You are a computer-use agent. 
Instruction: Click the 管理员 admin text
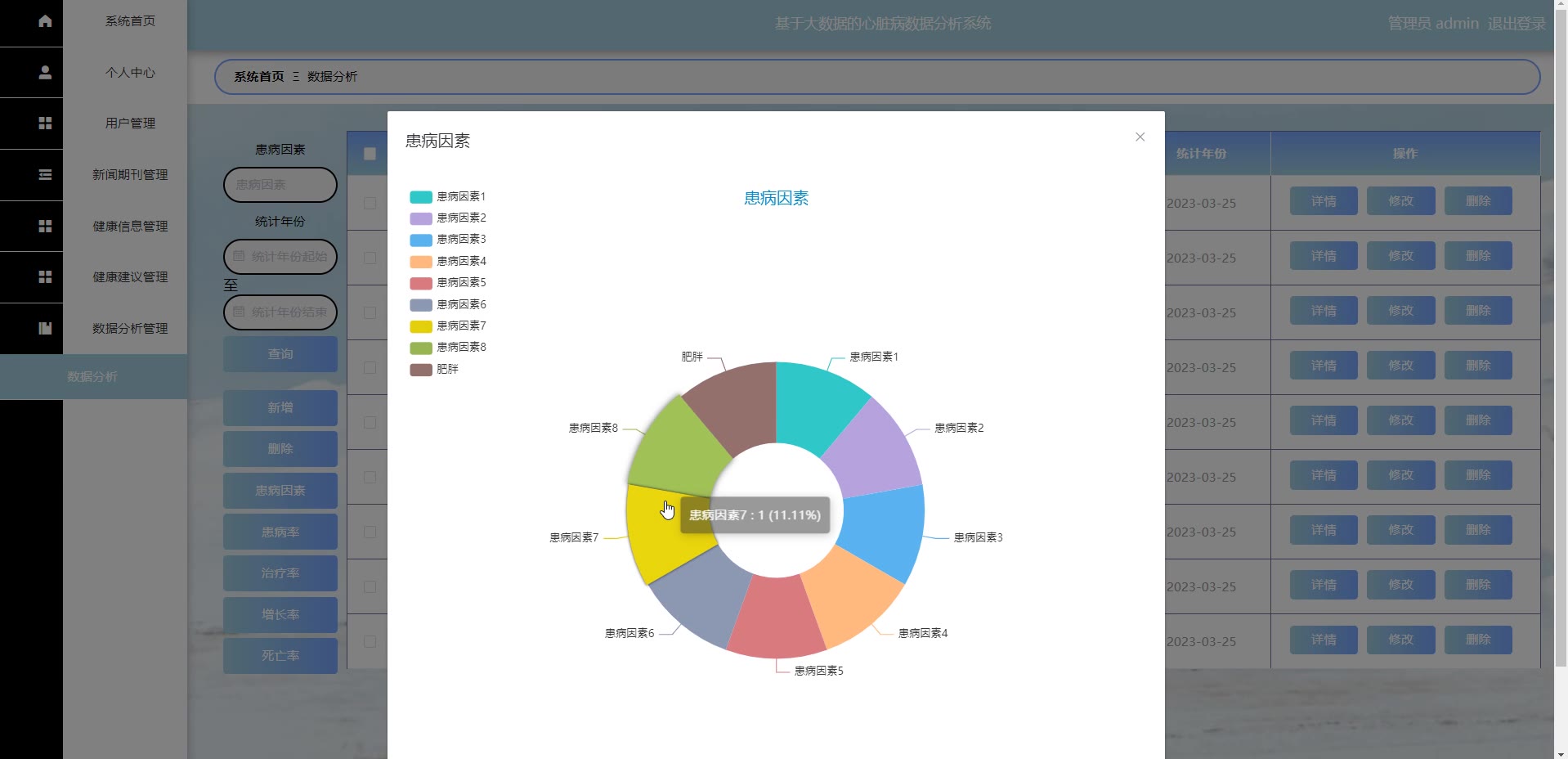click(x=1433, y=24)
